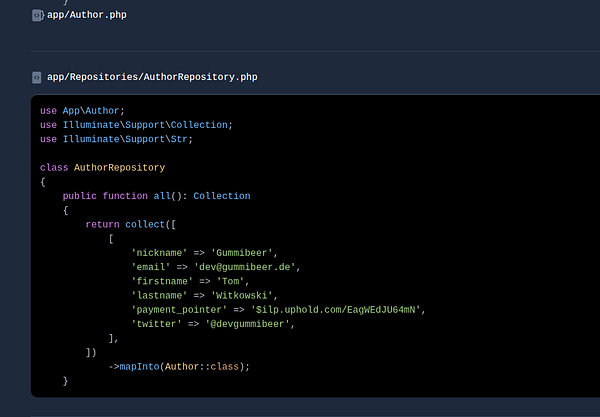Click the 'firstname' => 'Tom' line
The image size is (600, 417).
[x=190, y=281]
